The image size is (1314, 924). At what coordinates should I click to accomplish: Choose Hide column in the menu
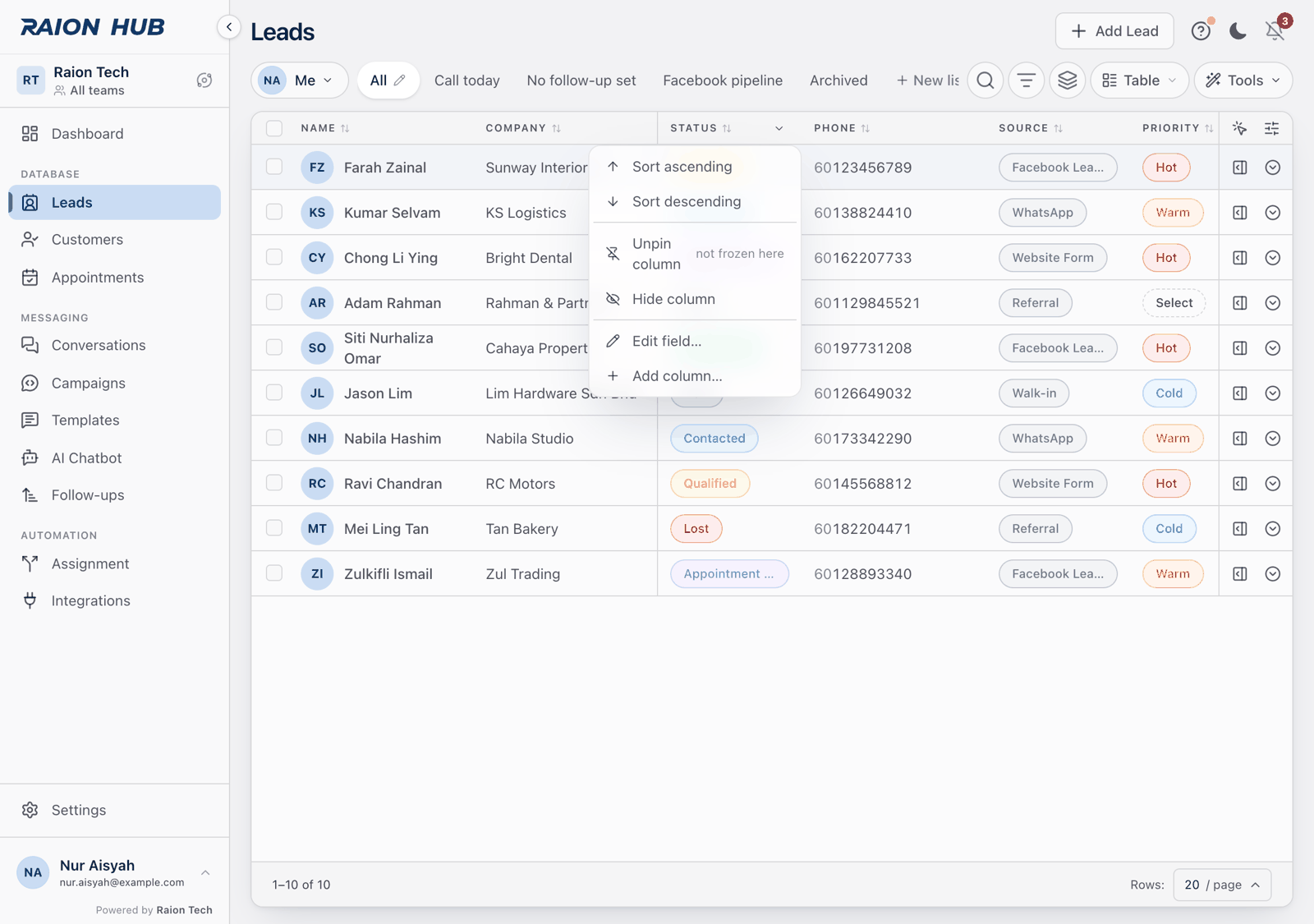pos(695,299)
